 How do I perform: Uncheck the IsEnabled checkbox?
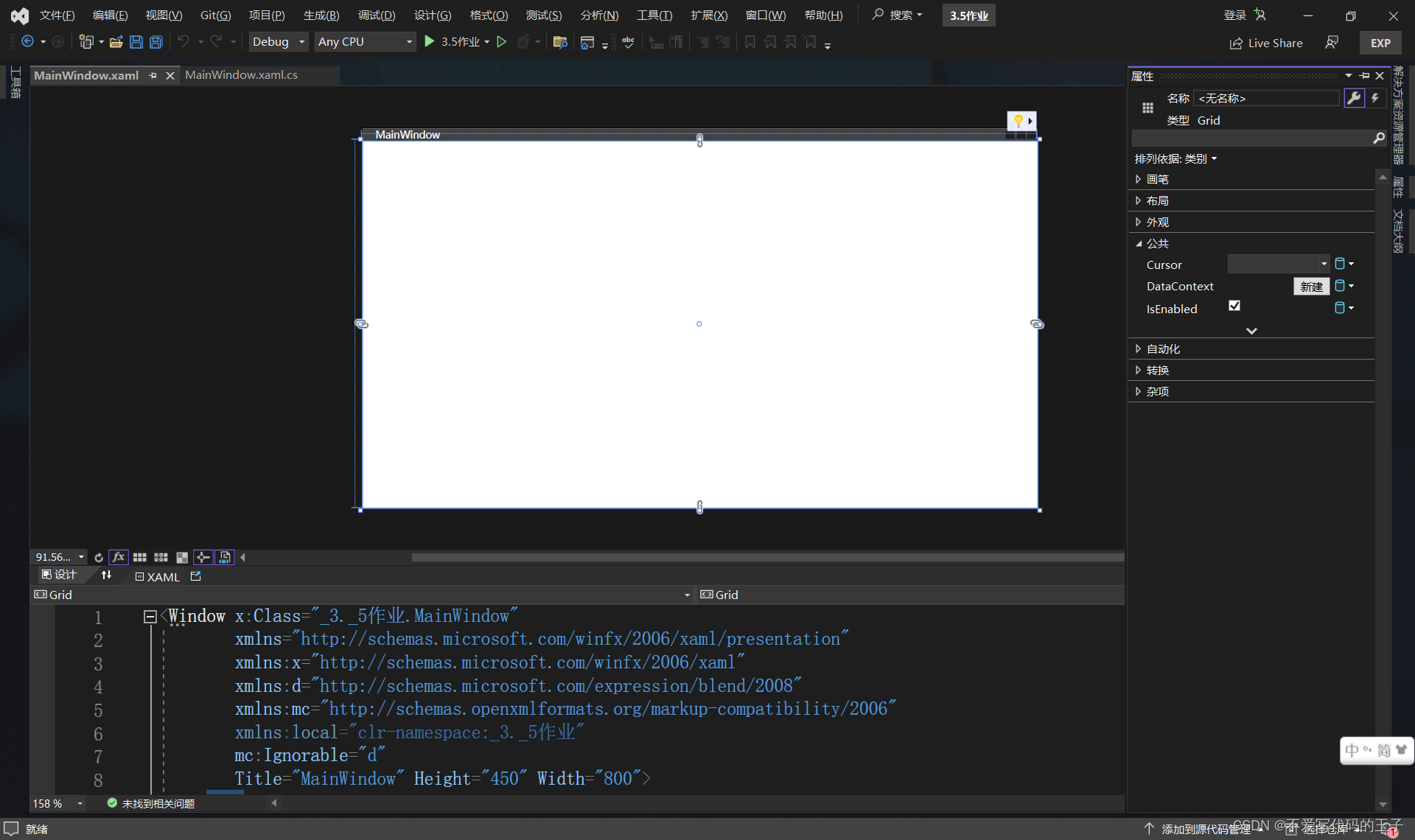pyautogui.click(x=1234, y=306)
